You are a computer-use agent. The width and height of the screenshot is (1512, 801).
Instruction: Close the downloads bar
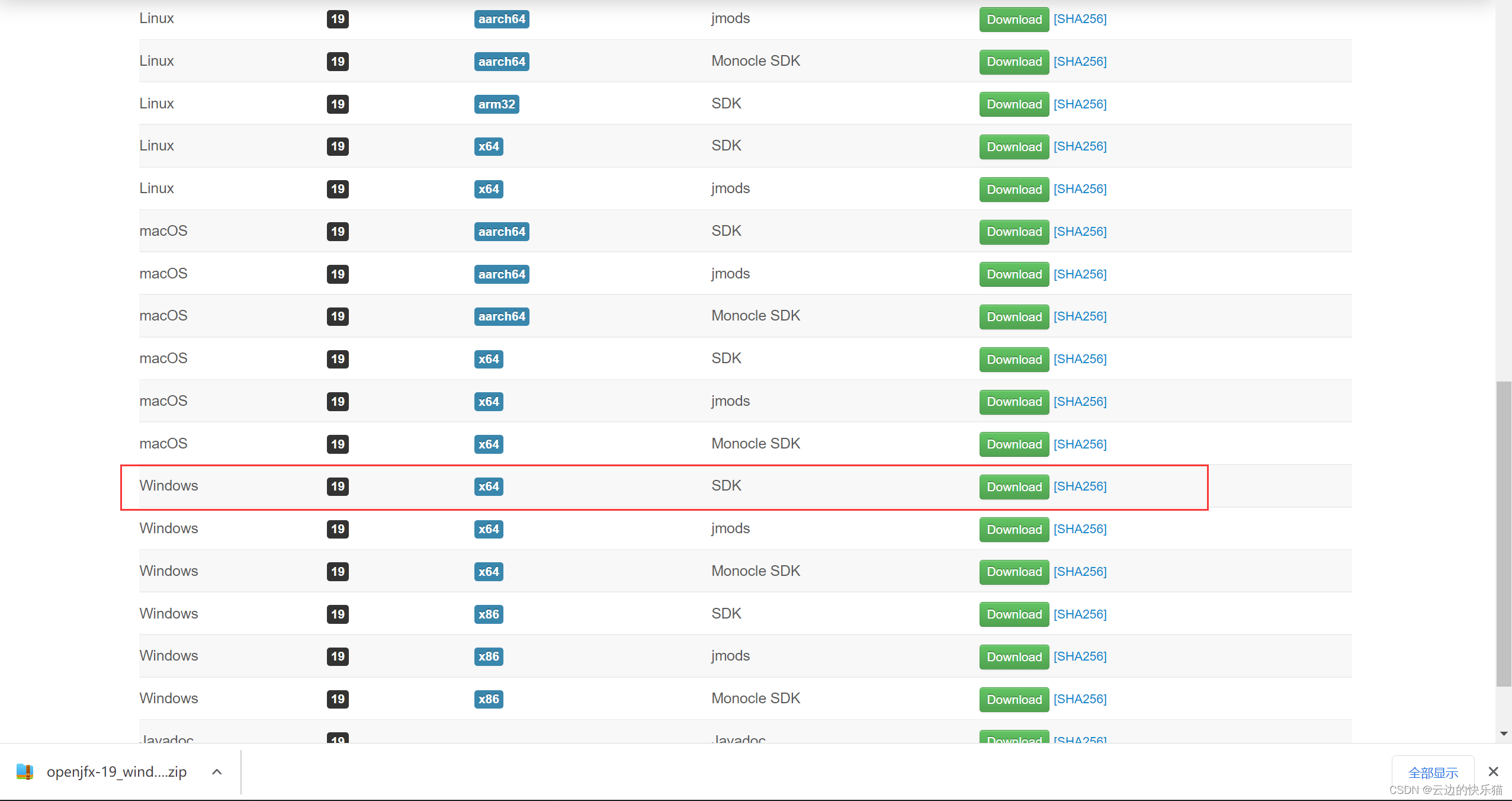pos(1493,771)
